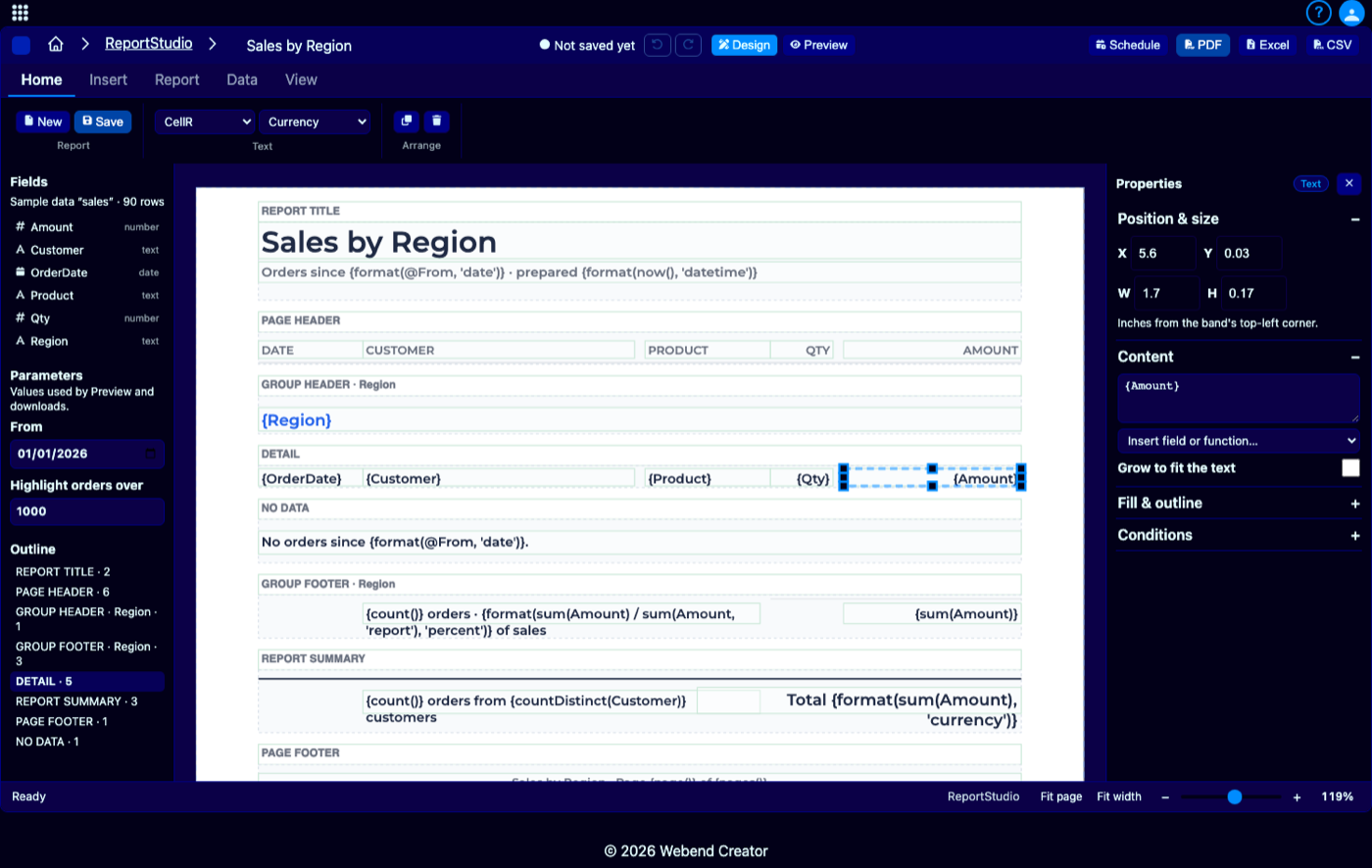
Task: Open the Home ribbon tab
Action: pos(41,80)
